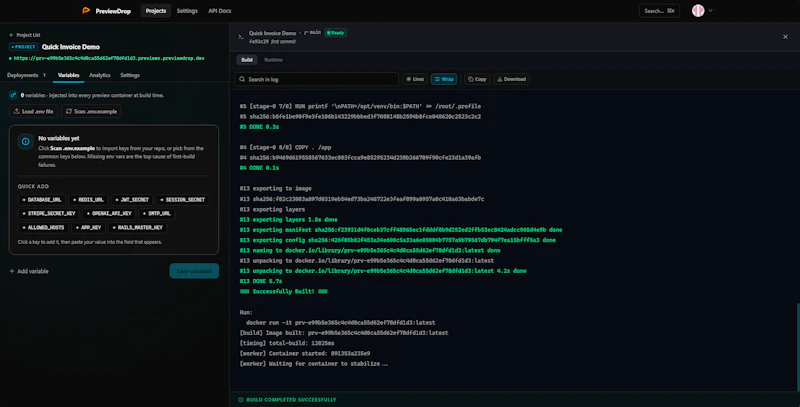The height and width of the screenshot is (407, 800).
Task: Click the 'Waiting for container to stabilize' line
Action: click(x=314, y=364)
